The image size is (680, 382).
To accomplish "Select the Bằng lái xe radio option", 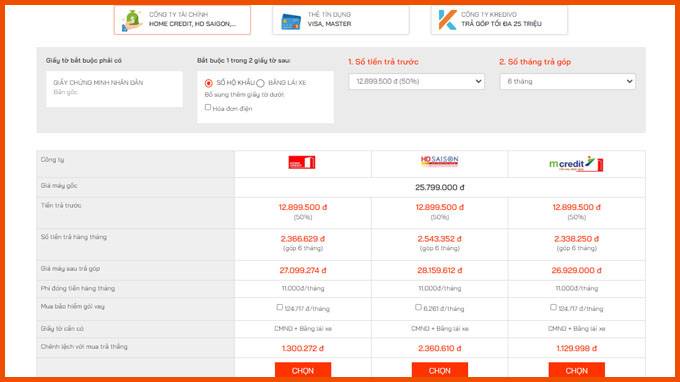I will click(x=260, y=83).
